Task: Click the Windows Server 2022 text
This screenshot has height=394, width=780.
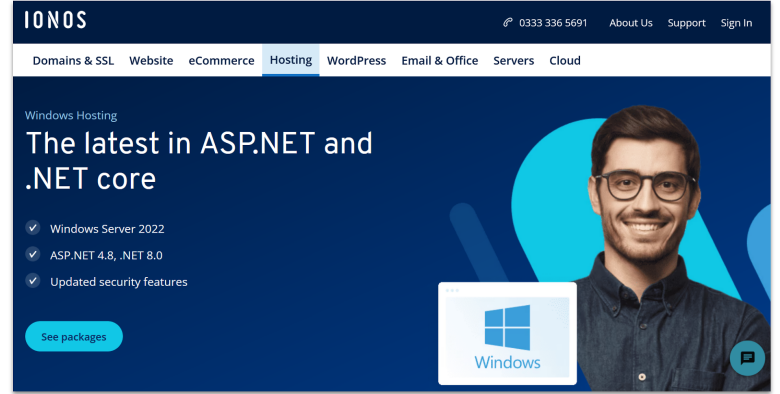Action: pos(107,229)
